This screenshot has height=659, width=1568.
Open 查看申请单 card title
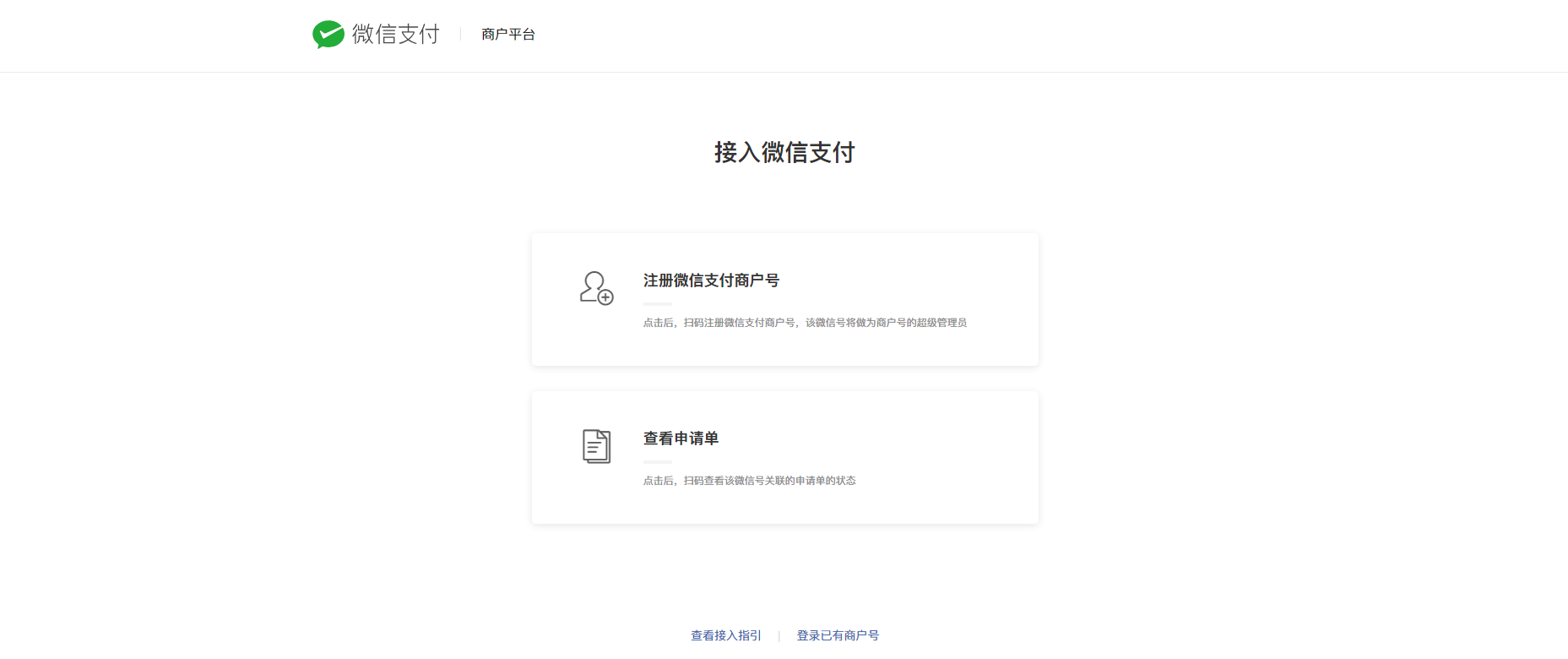click(x=681, y=438)
